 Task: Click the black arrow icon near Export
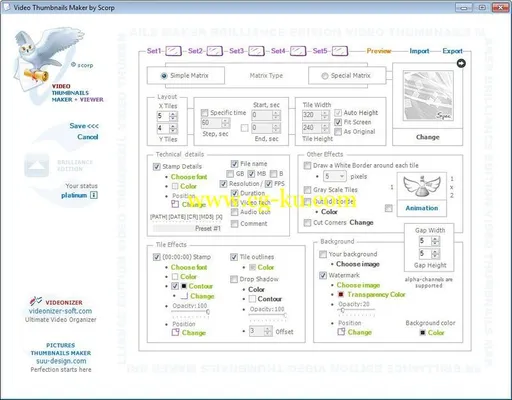pyautogui.click(x=461, y=63)
